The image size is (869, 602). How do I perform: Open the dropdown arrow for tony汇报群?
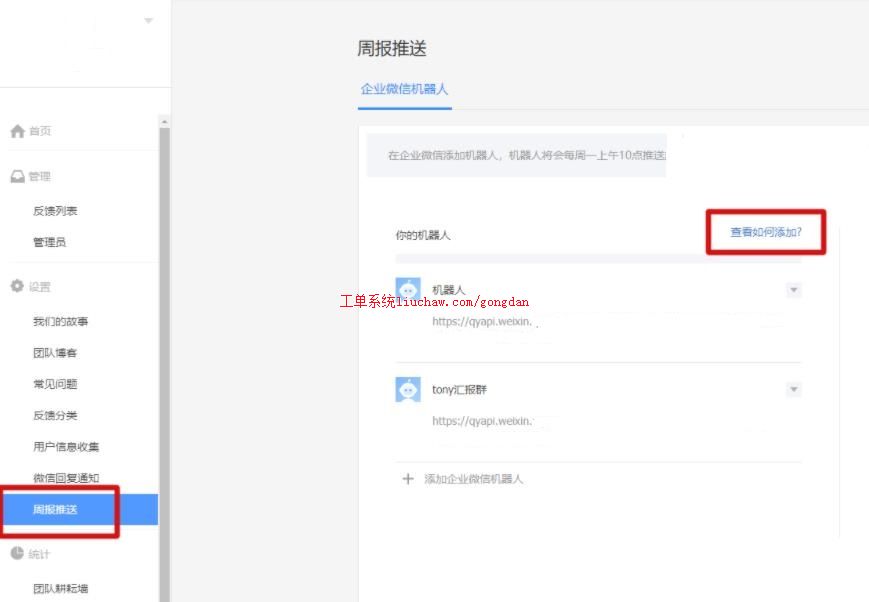pyautogui.click(x=793, y=390)
